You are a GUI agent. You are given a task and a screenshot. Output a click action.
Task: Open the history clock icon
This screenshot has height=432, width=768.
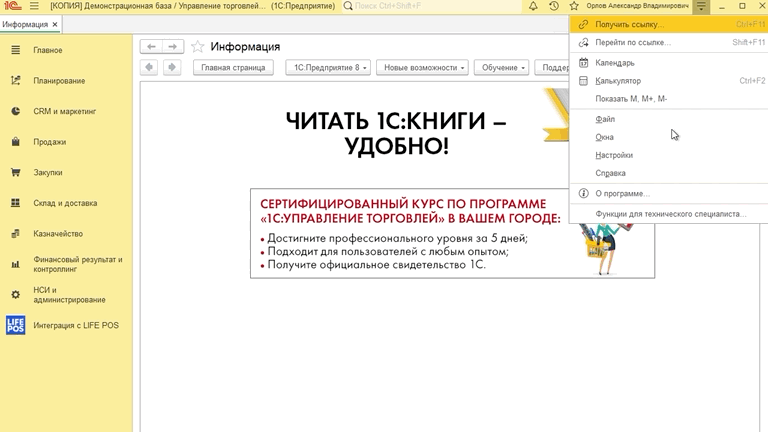point(553,6)
